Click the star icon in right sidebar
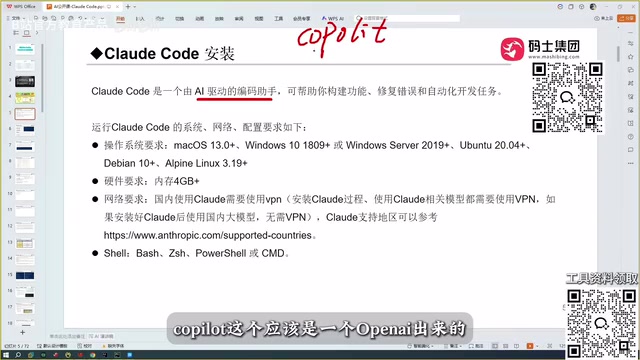The image size is (640, 360). (x=631, y=57)
